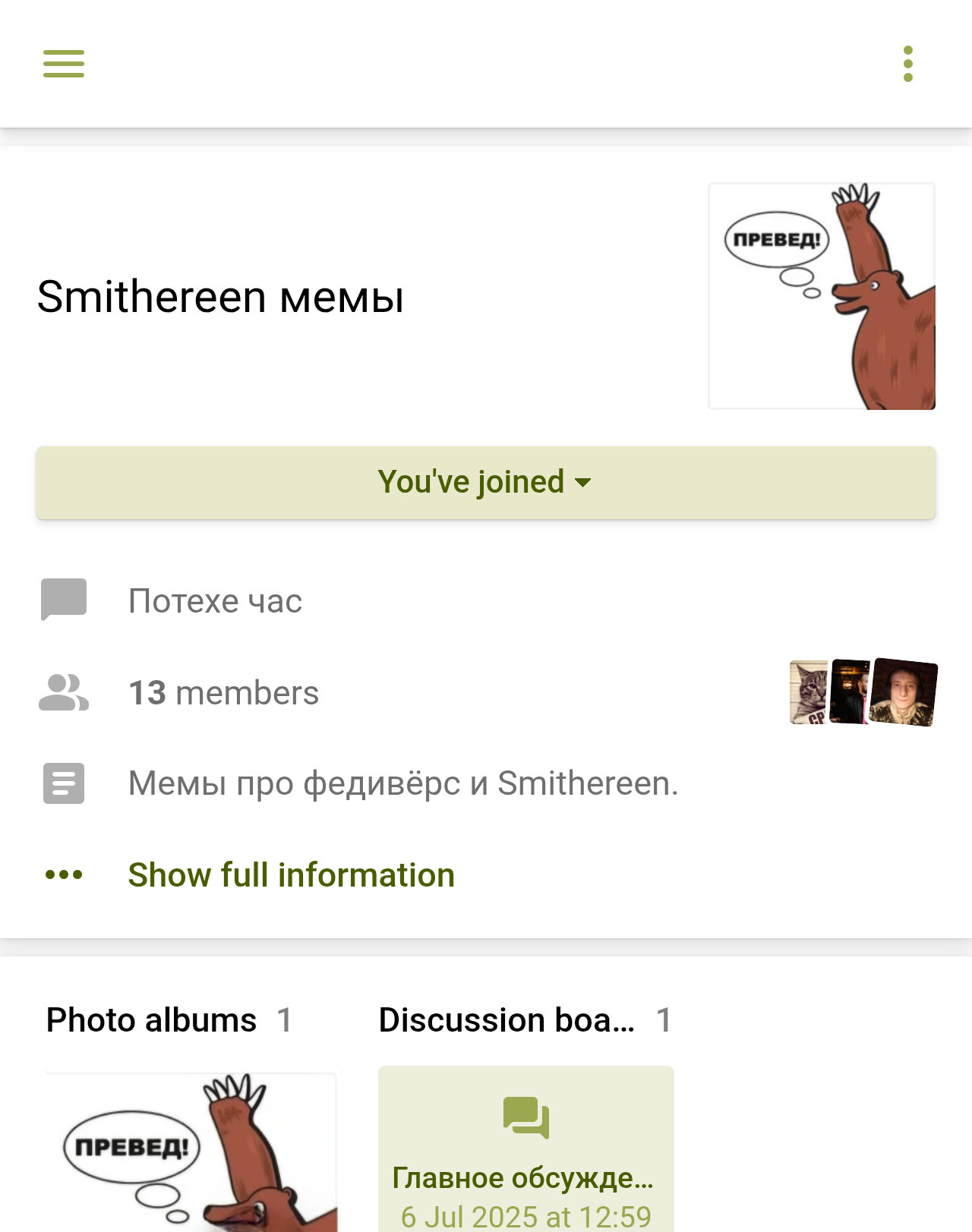The image size is (972, 1232).
Task: Click the speech bubble status icon
Action: click(x=64, y=599)
